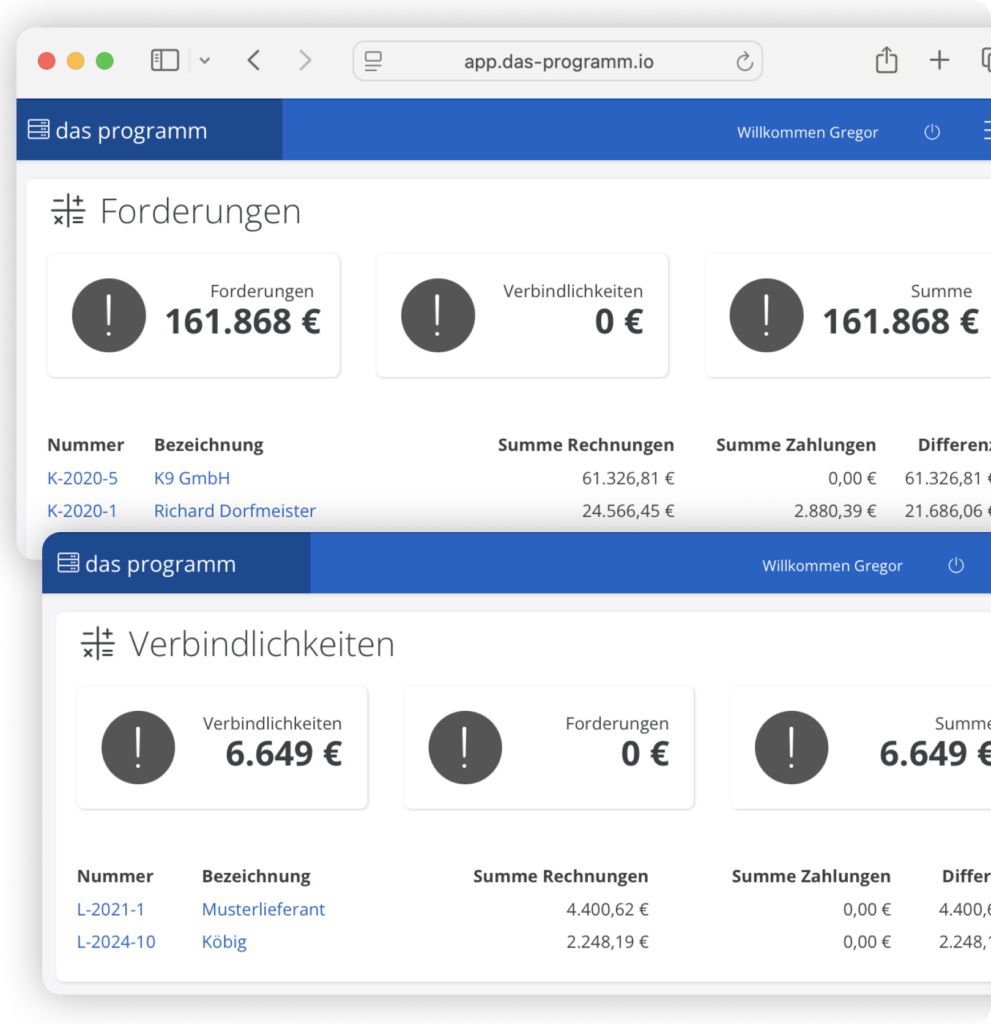Open the sidebar chevron dropdown

(204, 60)
